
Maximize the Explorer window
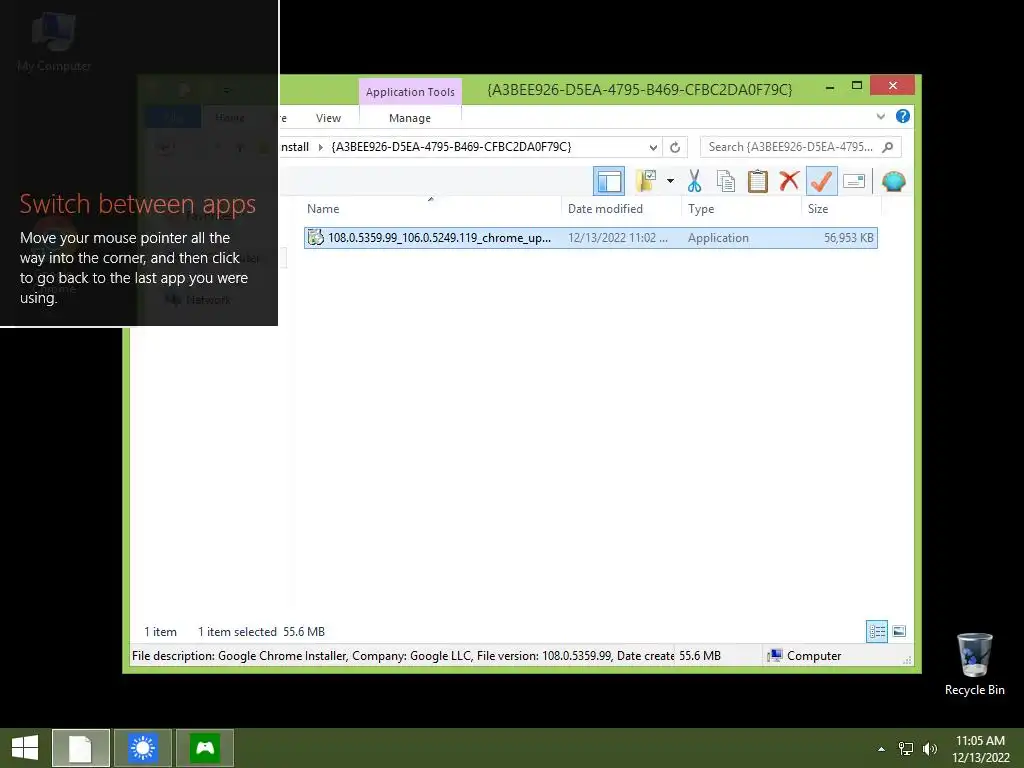pos(857,86)
